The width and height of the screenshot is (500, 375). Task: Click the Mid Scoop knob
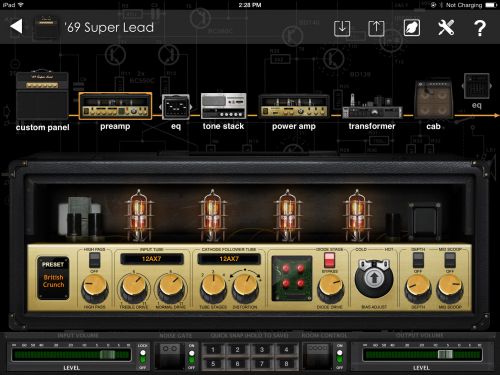pos(450,289)
